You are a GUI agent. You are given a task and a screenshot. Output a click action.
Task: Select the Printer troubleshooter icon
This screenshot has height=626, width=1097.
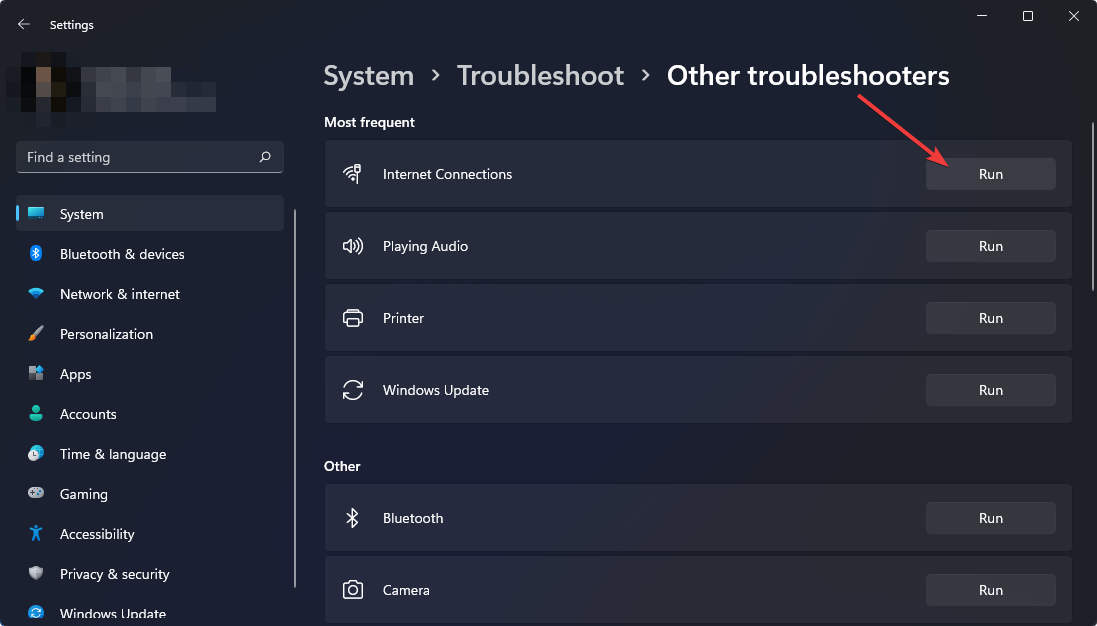coord(353,317)
